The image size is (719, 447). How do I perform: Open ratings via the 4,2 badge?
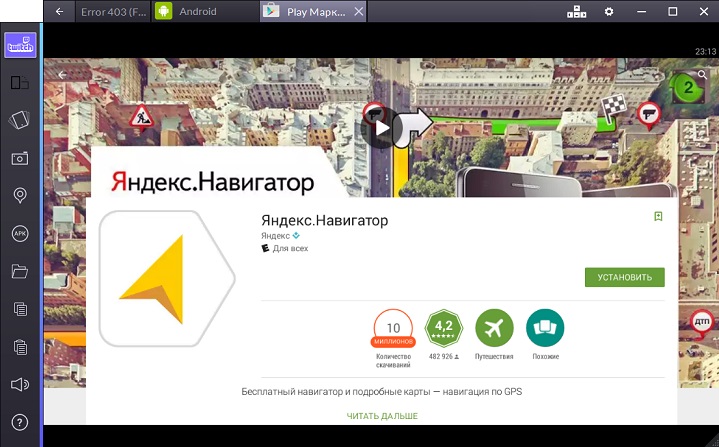(443, 328)
